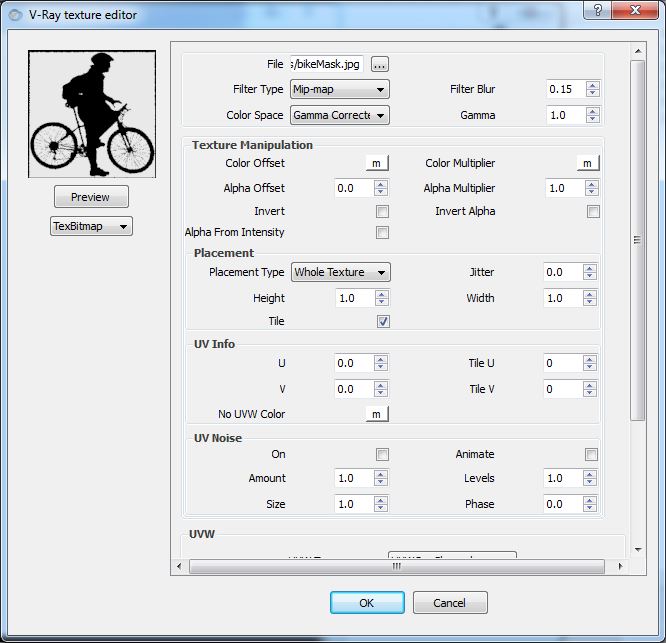Click the File path input field
Screen dimensions: 666x643
(327, 64)
